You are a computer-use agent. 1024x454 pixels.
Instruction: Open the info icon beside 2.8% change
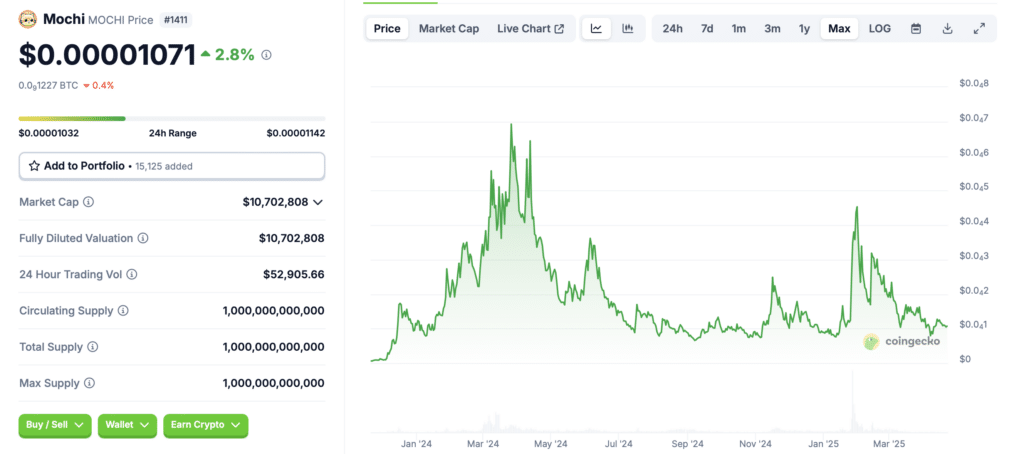tap(266, 56)
